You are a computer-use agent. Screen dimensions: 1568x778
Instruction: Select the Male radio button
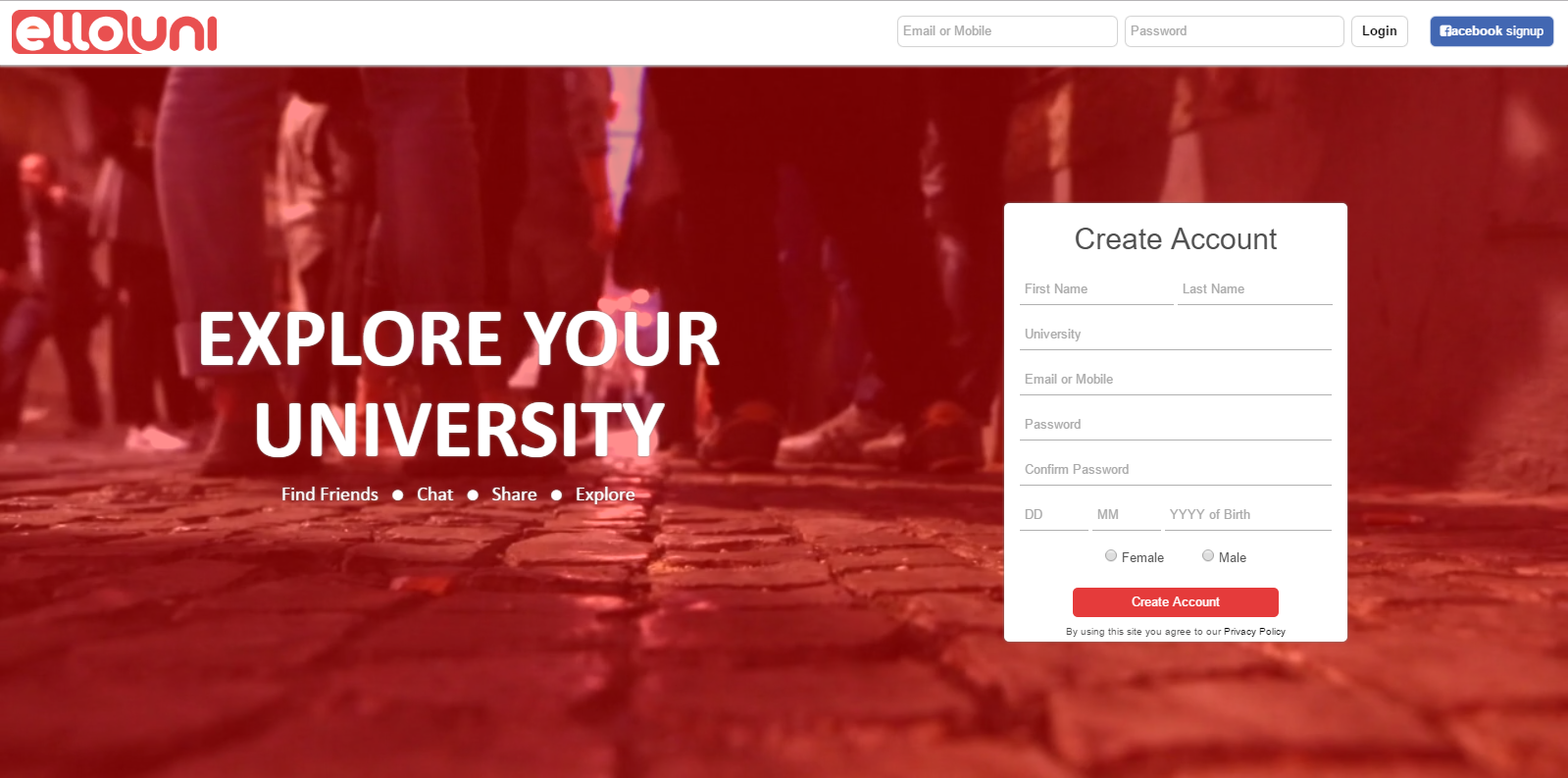pyautogui.click(x=1208, y=555)
